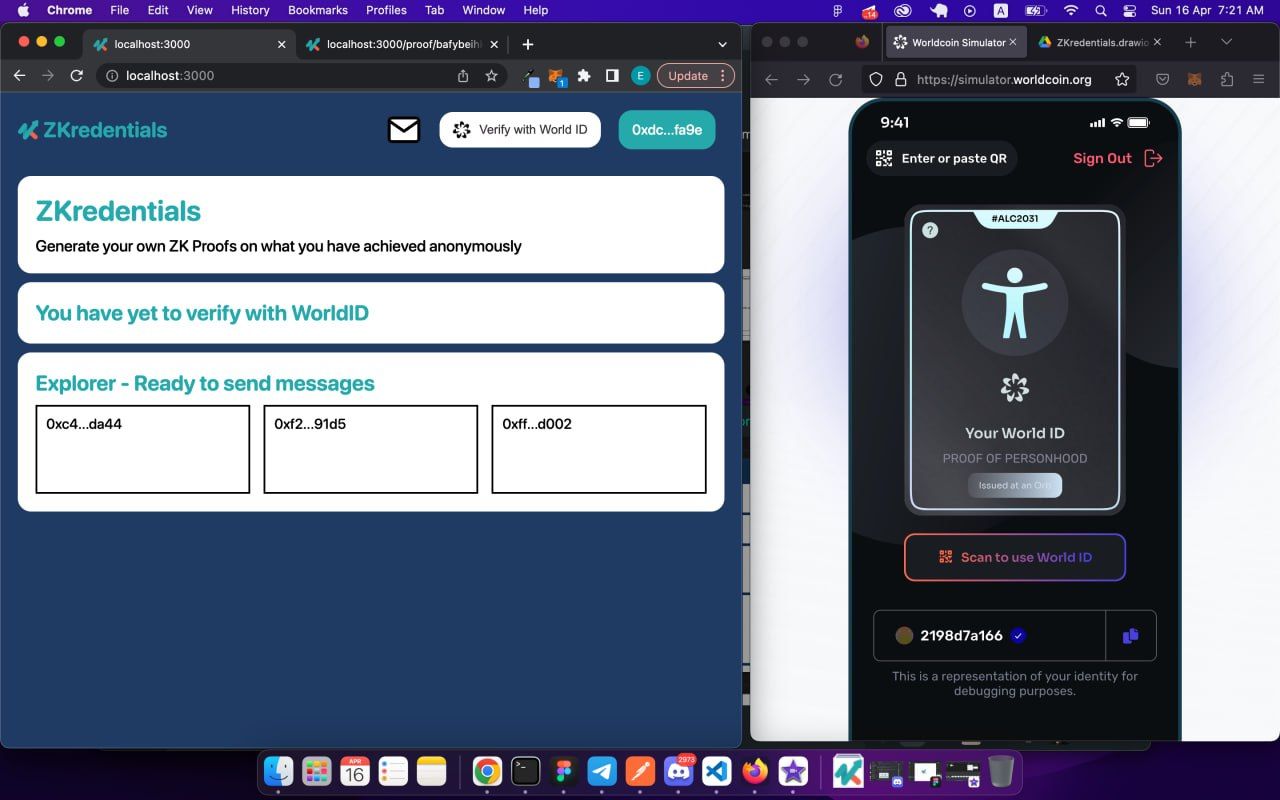Open Chrome's three-dot Update menu
1280x800 pixels.
pyautogui.click(x=723, y=76)
